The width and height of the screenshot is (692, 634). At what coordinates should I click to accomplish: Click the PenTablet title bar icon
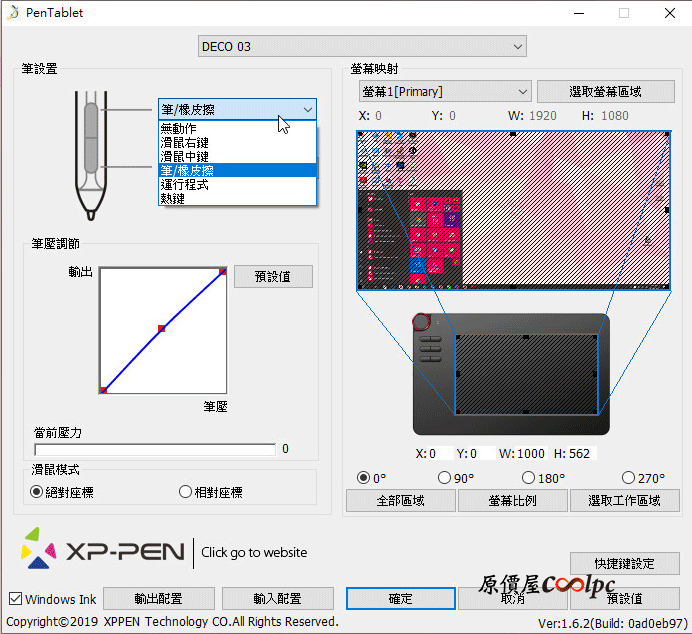pos(14,12)
